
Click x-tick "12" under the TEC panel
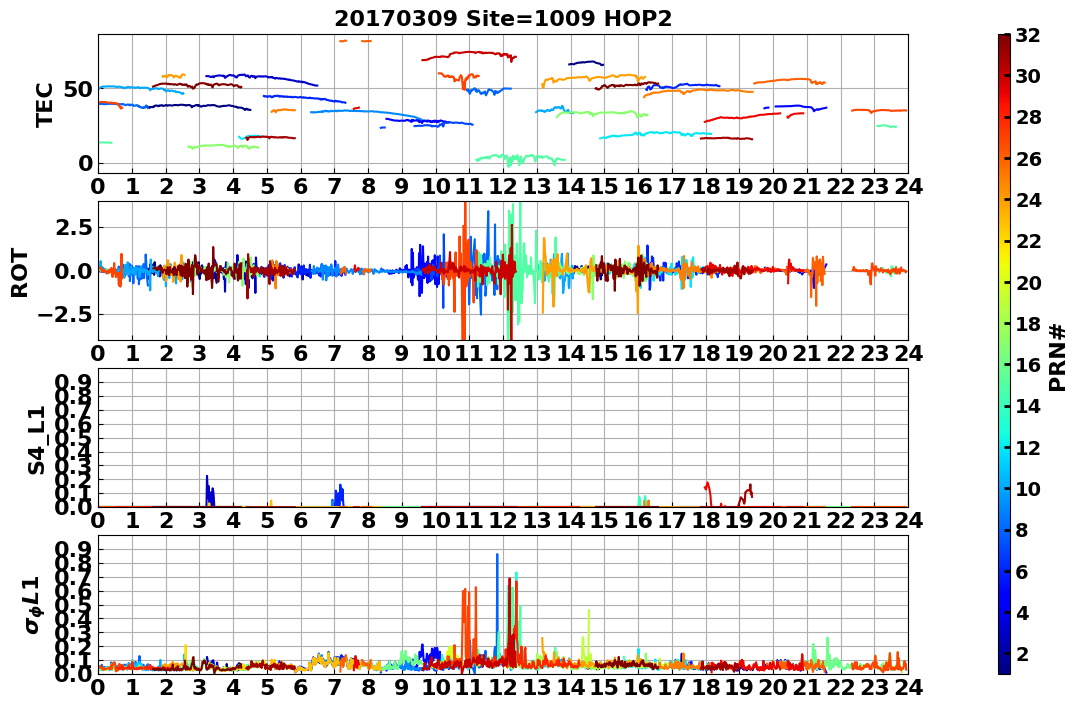coord(503,186)
